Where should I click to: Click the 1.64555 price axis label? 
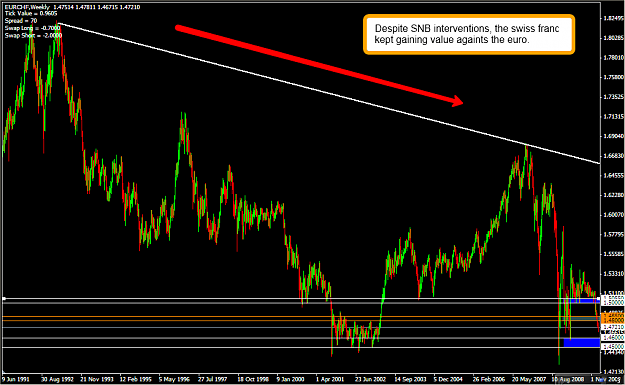(x=614, y=175)
